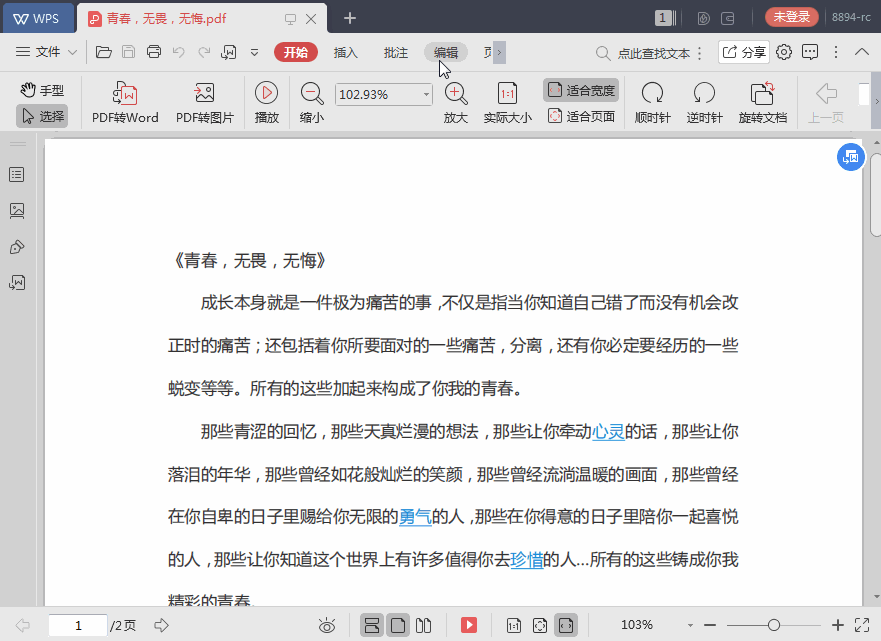Expand the ribbon tools overflow arrow at right edge

pyautogui.click(x=876, y=102)
